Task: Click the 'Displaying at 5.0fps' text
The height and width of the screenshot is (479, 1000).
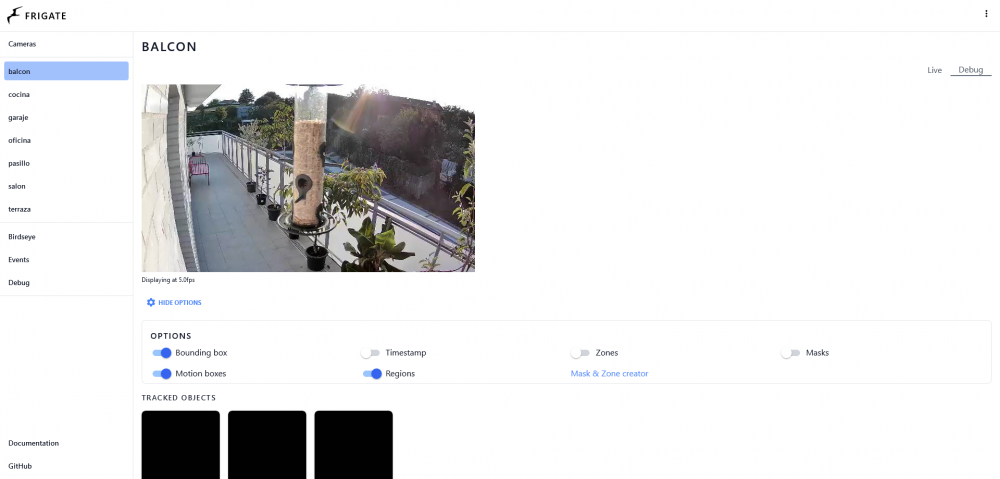Action: pyautogui.click(x=168, y=280)
